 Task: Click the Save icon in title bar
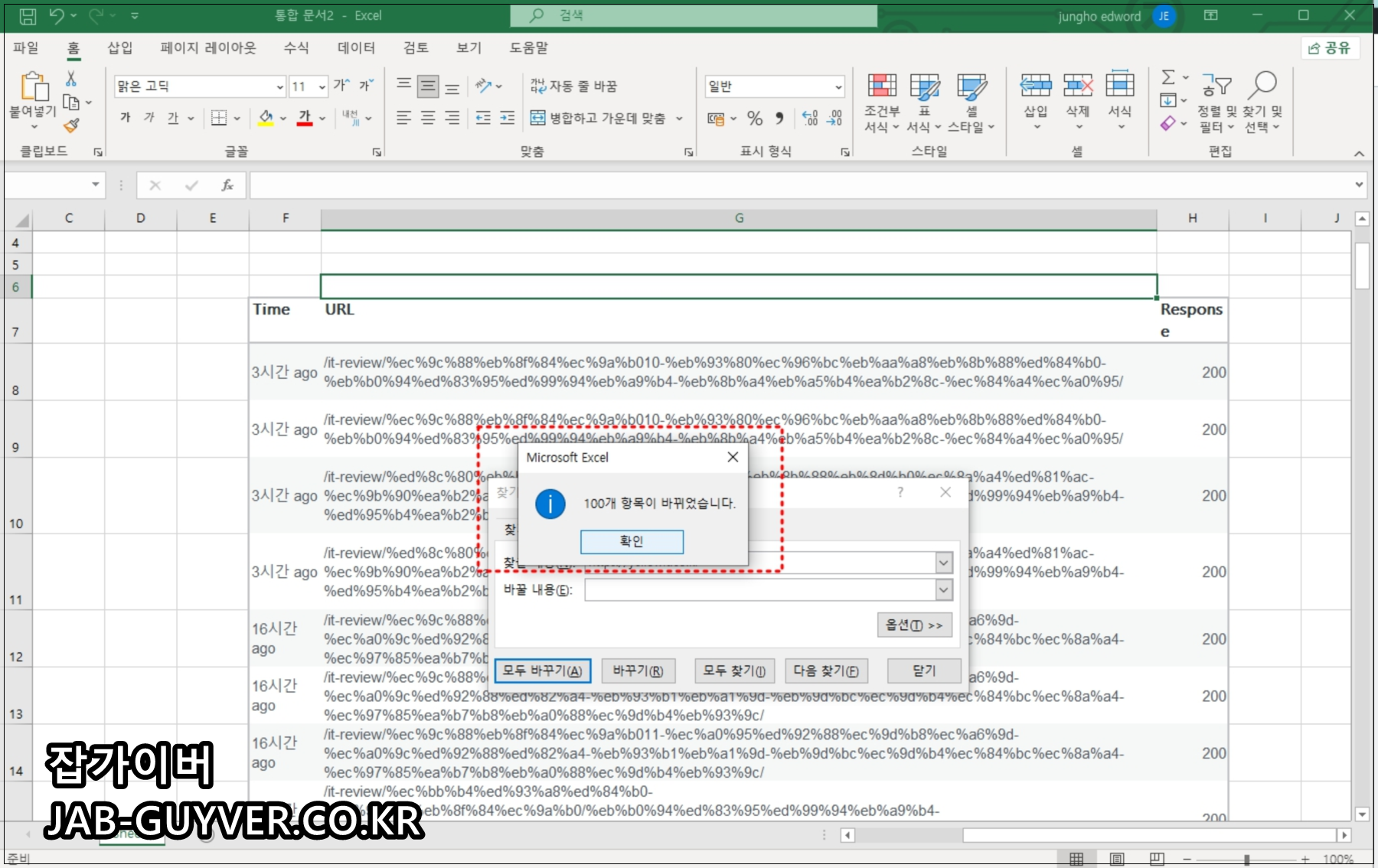coord(28,15)
